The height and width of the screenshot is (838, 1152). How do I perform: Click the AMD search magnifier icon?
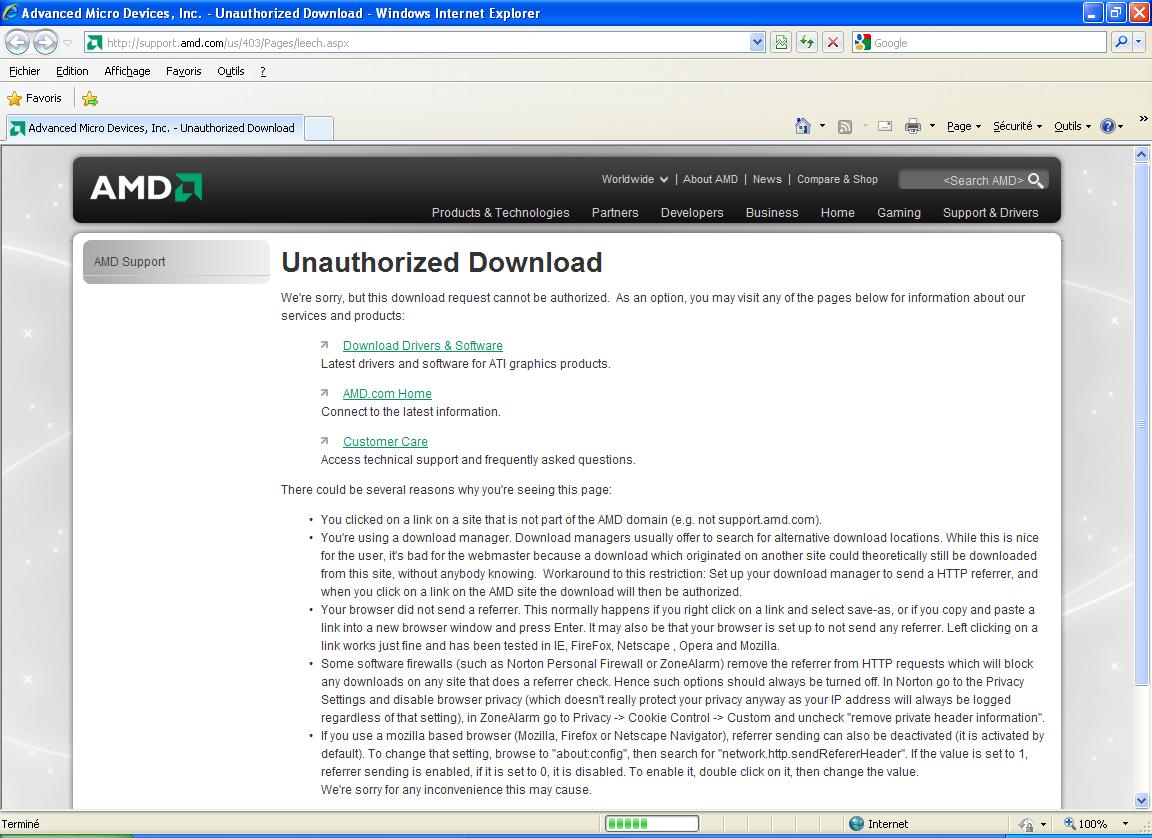coord(1036,181)
